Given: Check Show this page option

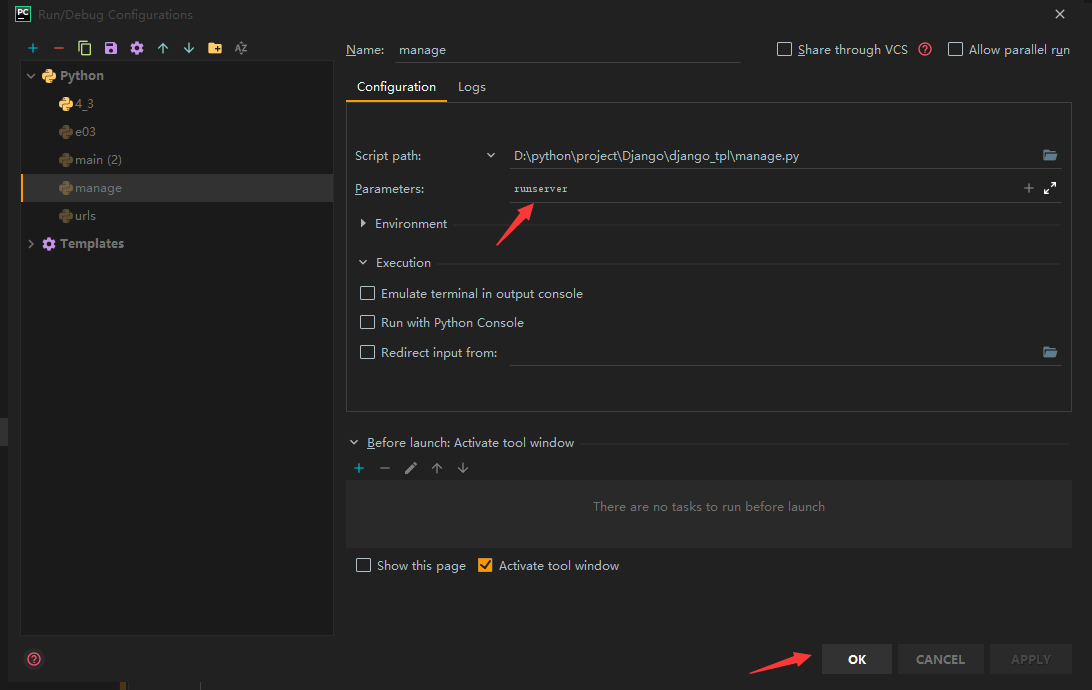Looking at the screenshot, I should point(364,565).
